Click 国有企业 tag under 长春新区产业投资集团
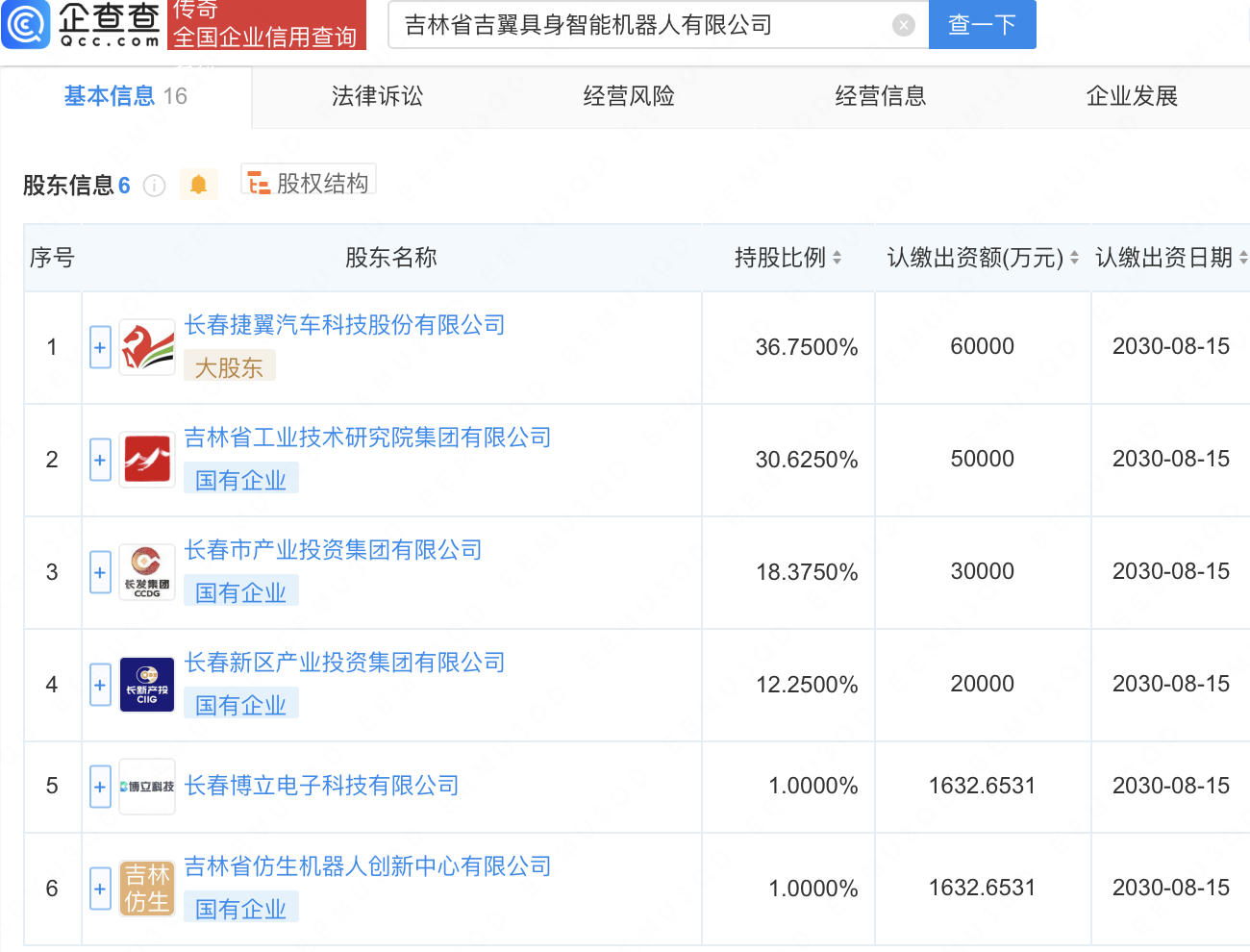The image size is (1250, 952). 241,705
